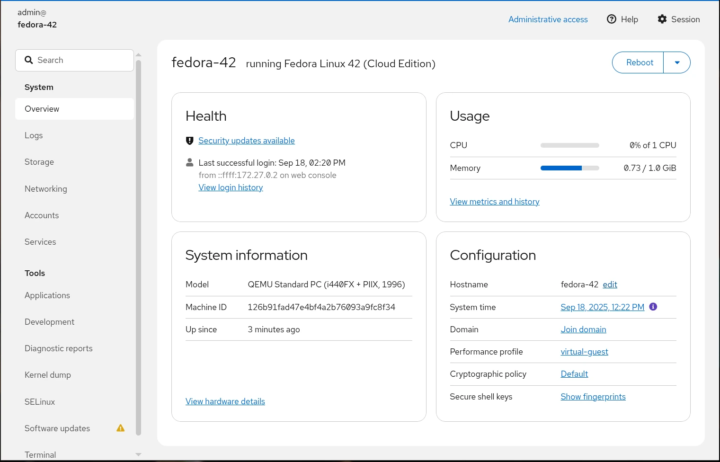The width and height of the screenshot is (720, 462).
Task: Click the warning icon beside Software updates
Action: coord(120,428)
